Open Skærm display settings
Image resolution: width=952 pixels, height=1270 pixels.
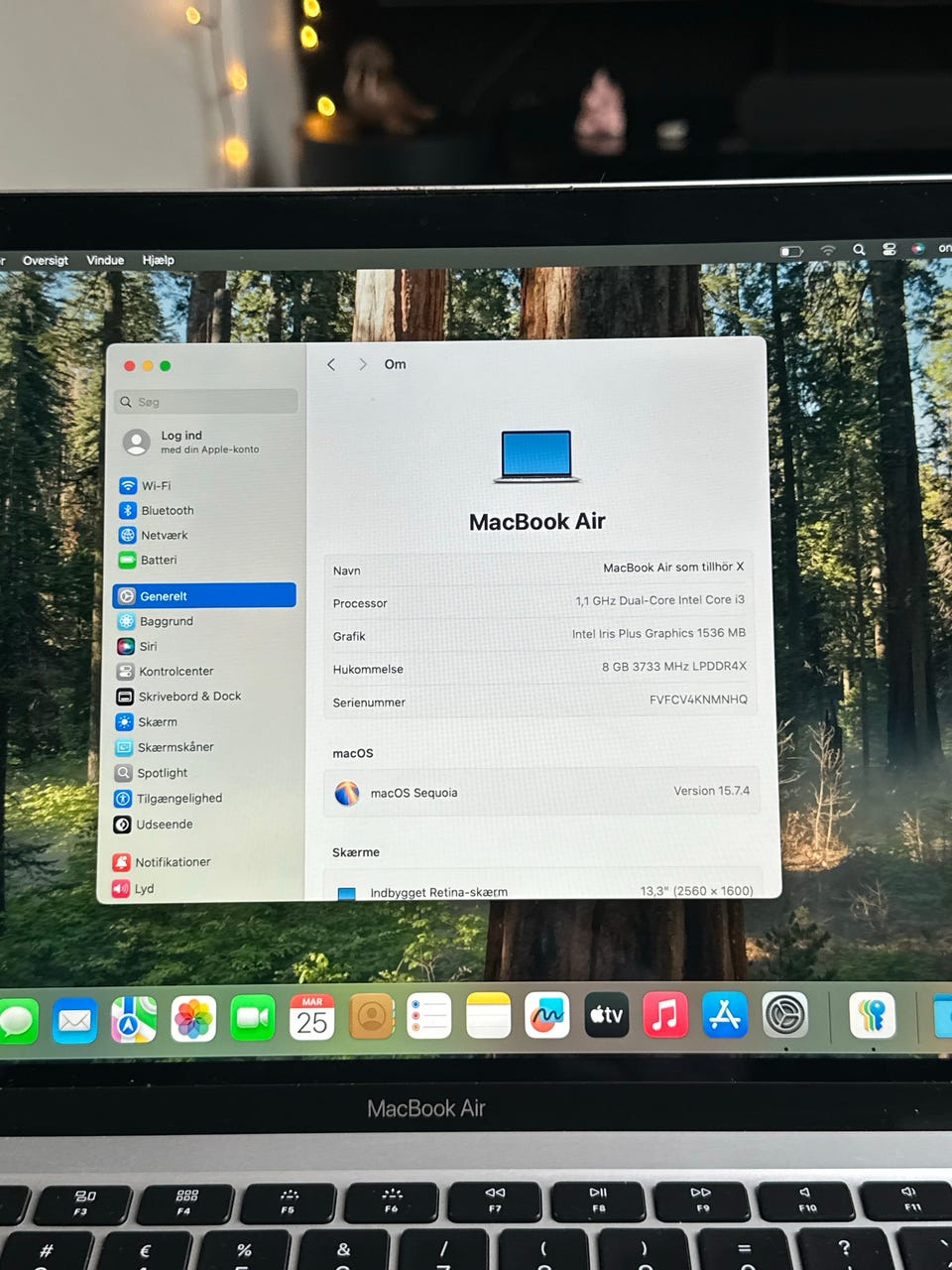pyautogui.click(x=147, y=721)
